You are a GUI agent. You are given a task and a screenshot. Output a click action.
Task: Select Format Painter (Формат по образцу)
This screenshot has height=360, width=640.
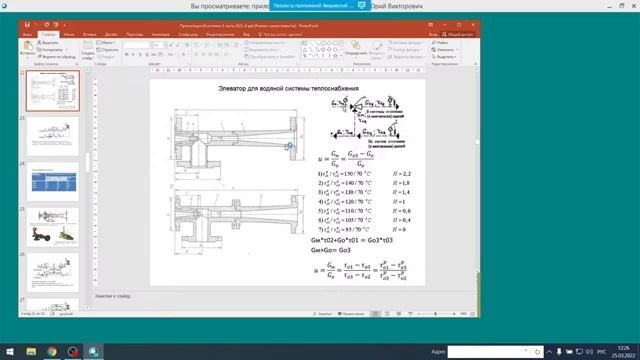point(56,57)
